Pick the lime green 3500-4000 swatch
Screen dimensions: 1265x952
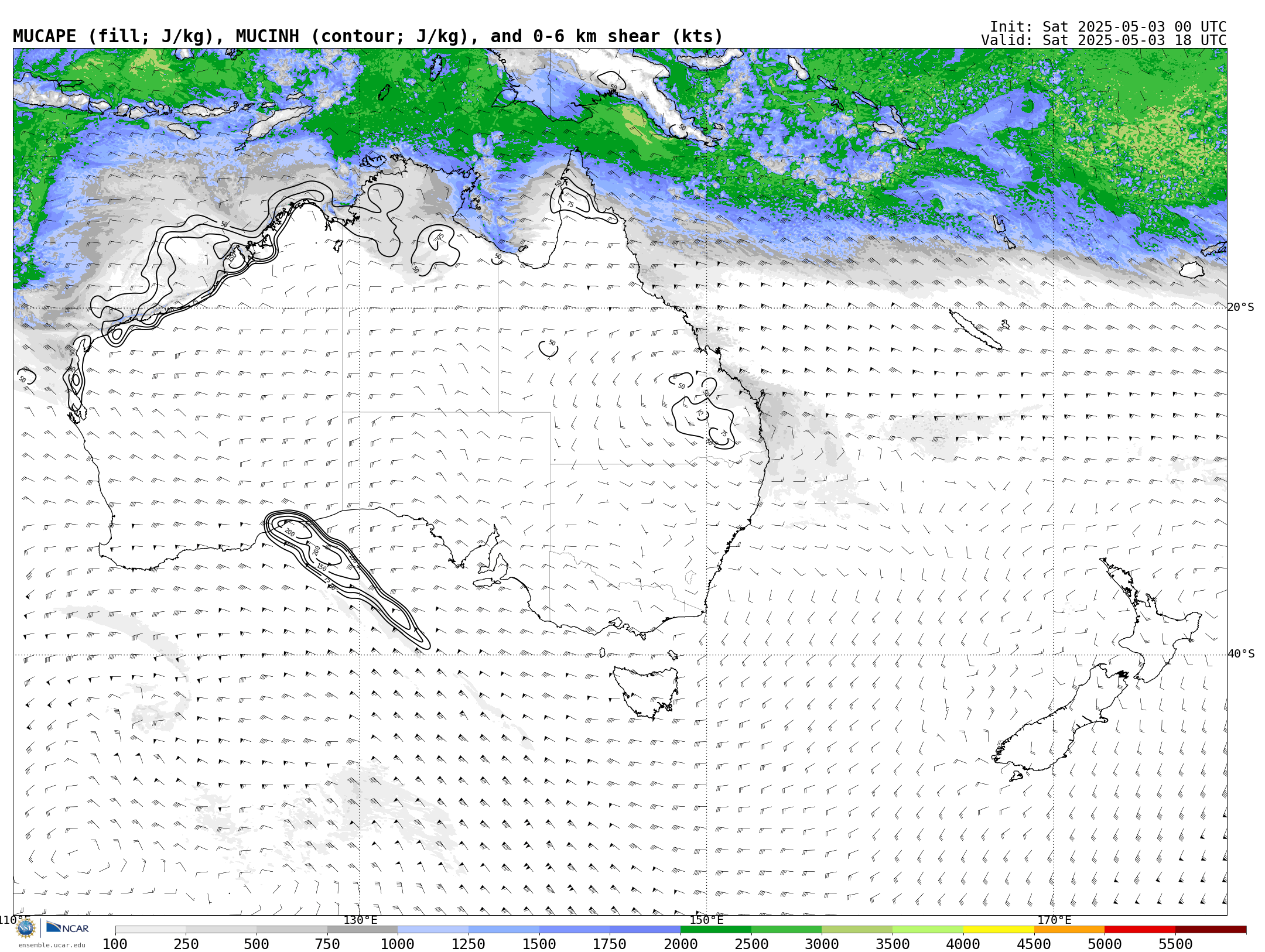(x=928, y=929)
